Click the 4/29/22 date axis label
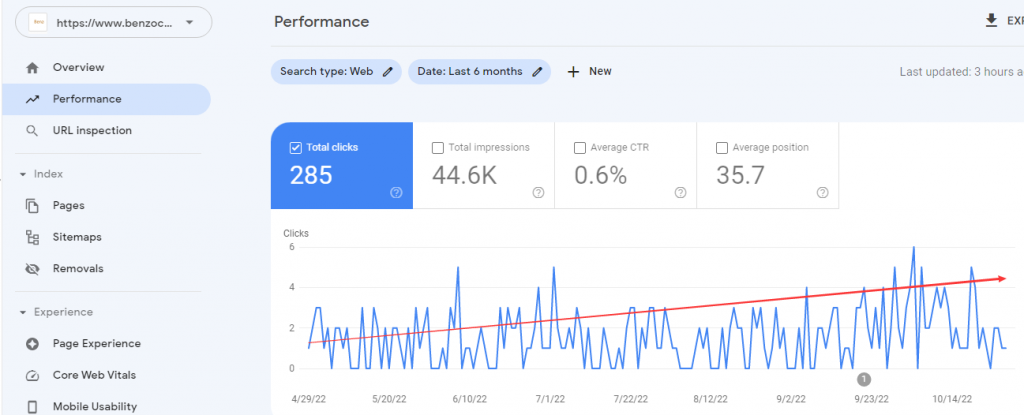Image resolution: width=1024 pixels, height=415 pixels. click(x=308, y=399)
